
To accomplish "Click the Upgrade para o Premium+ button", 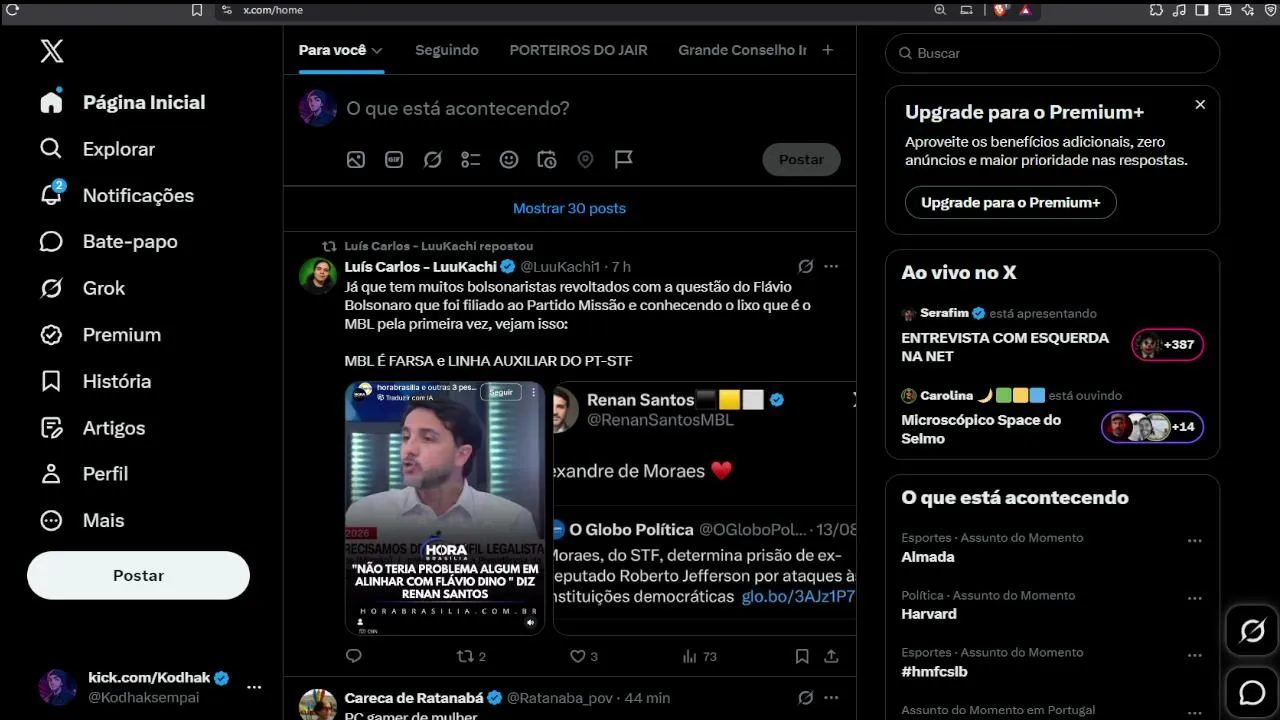I will pyautogui.click(x=1010, y=202).
